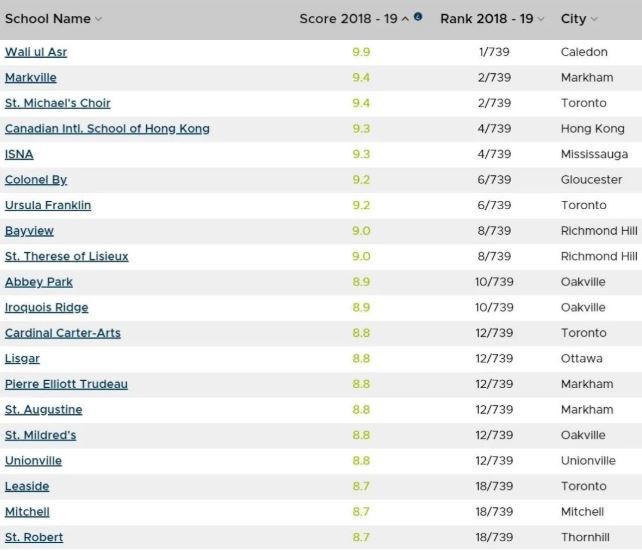This screenshot has height=551, width=642.
Task: View the Lisgar school page
Action: (x=22, y=359)
